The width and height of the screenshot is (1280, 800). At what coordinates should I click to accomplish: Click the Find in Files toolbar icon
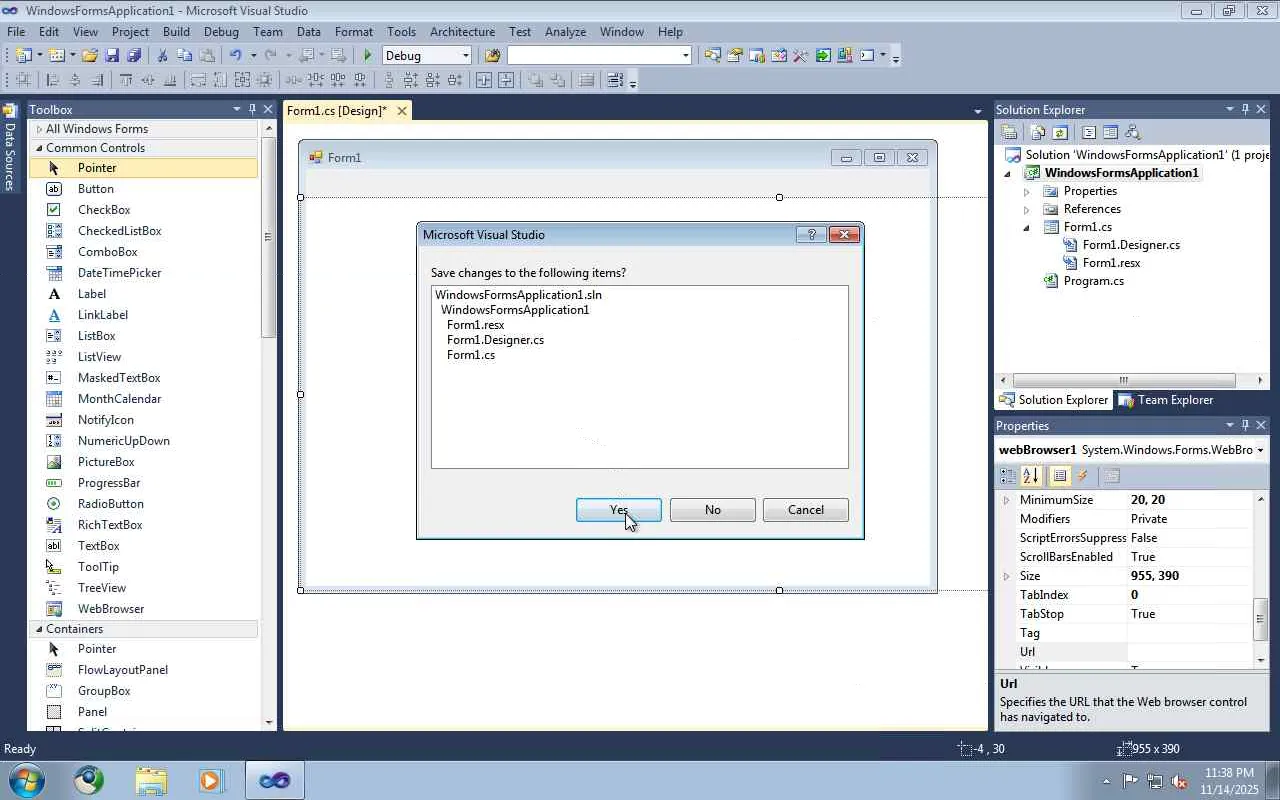point(492,56)
